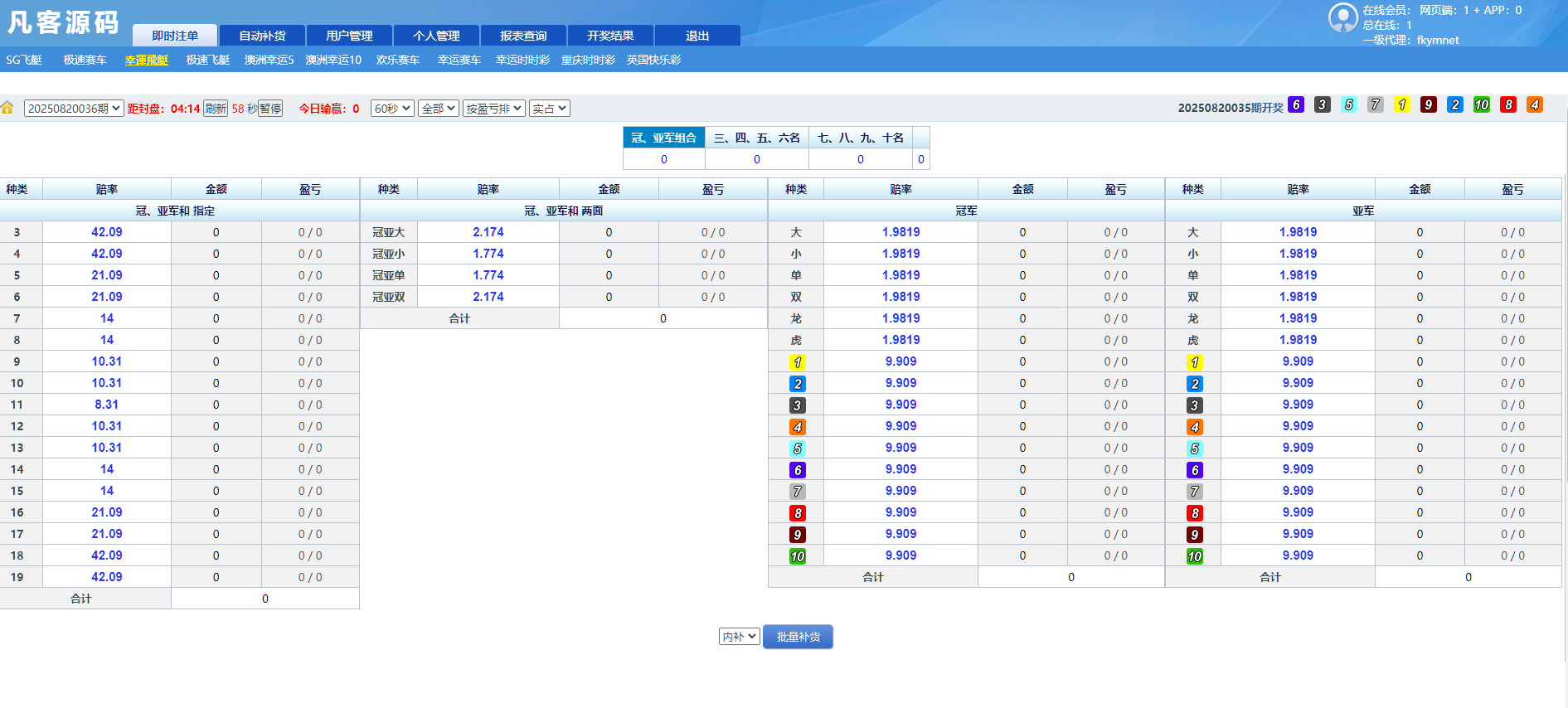Click yellow ball 1 in 冠军 table
The image size is (1568, 708).
[x=797, y=362]
